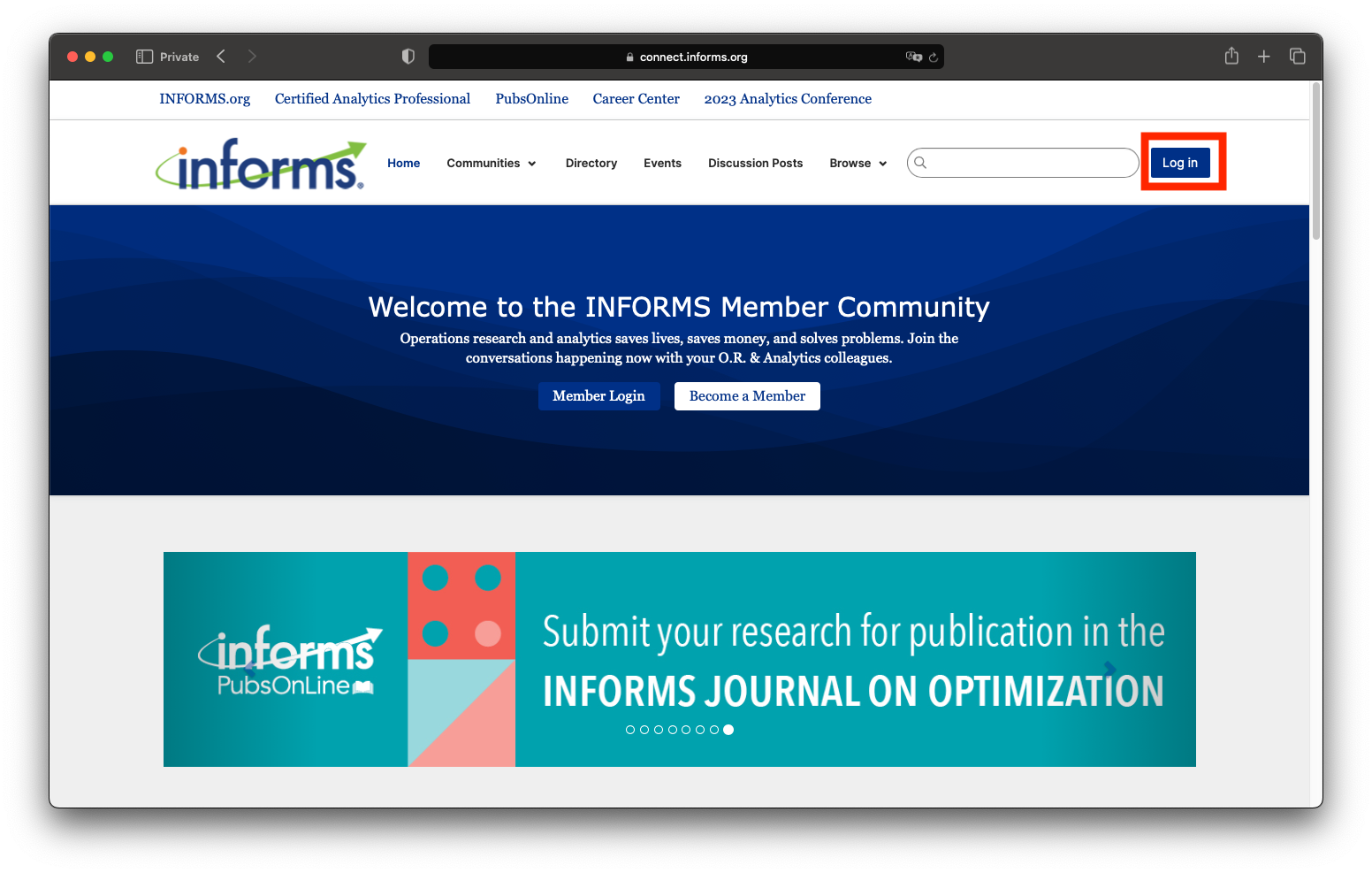Click inside the site search field
Viewport: 1372px width, 873px height.
click(x=1023, y=163)
